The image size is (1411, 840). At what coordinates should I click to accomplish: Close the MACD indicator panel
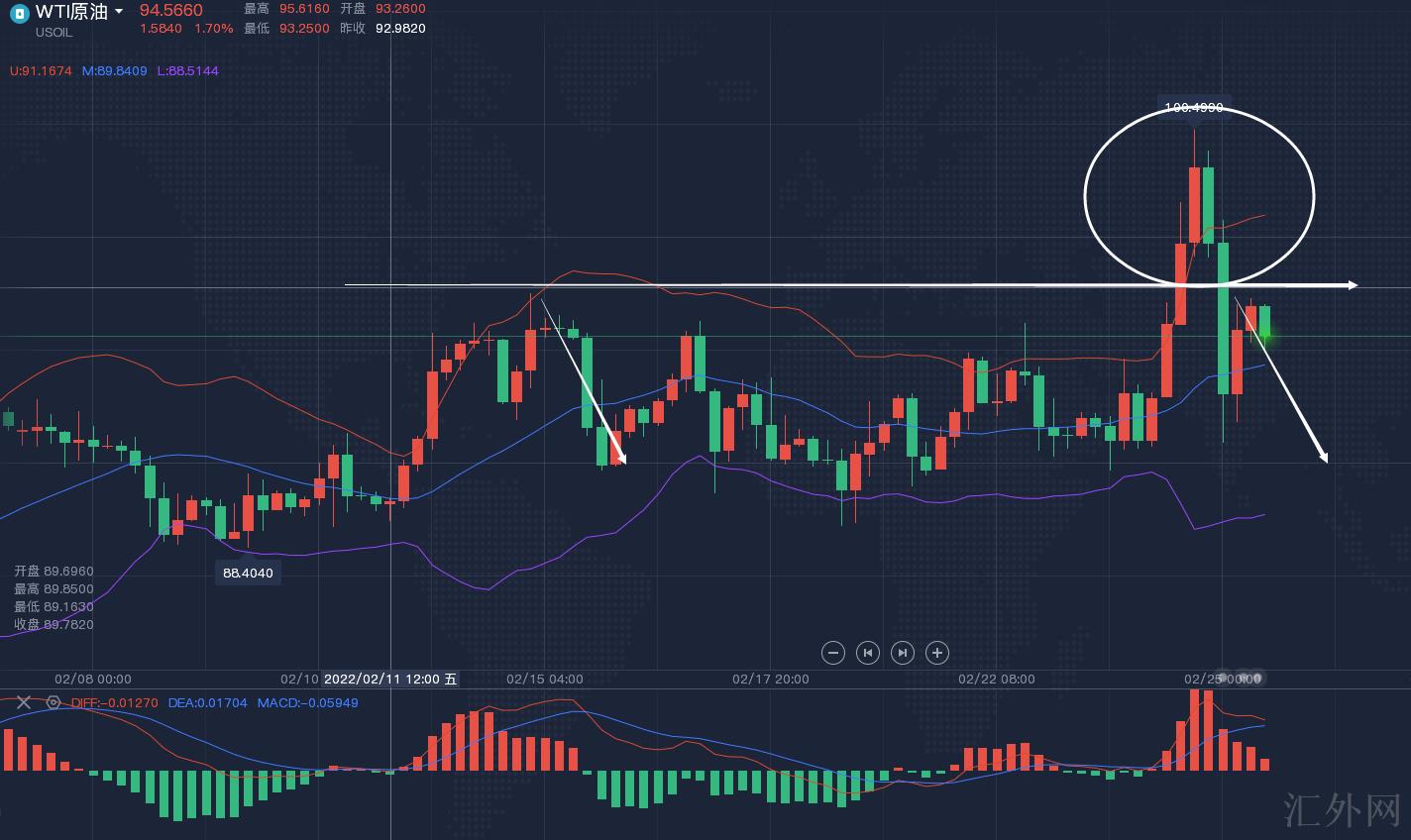[x=23, y=702]
